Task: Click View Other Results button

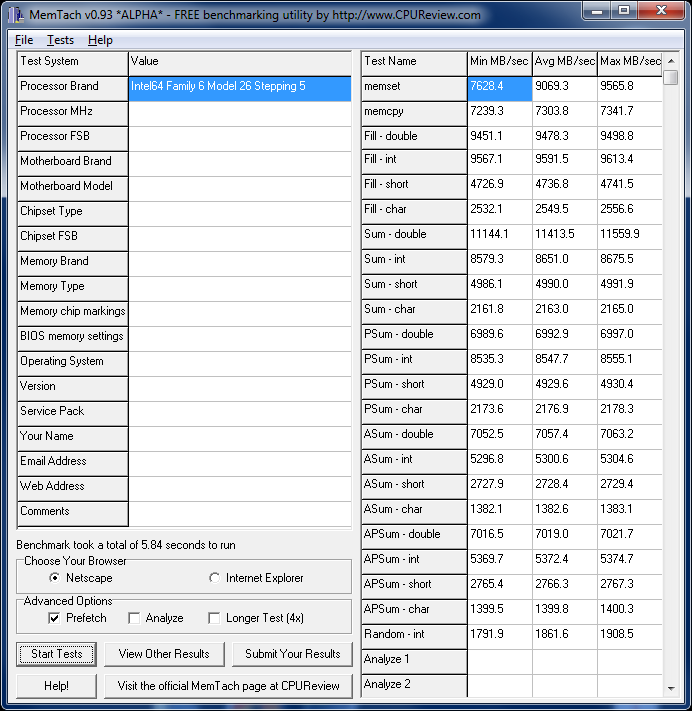Action: click(164, 654)
